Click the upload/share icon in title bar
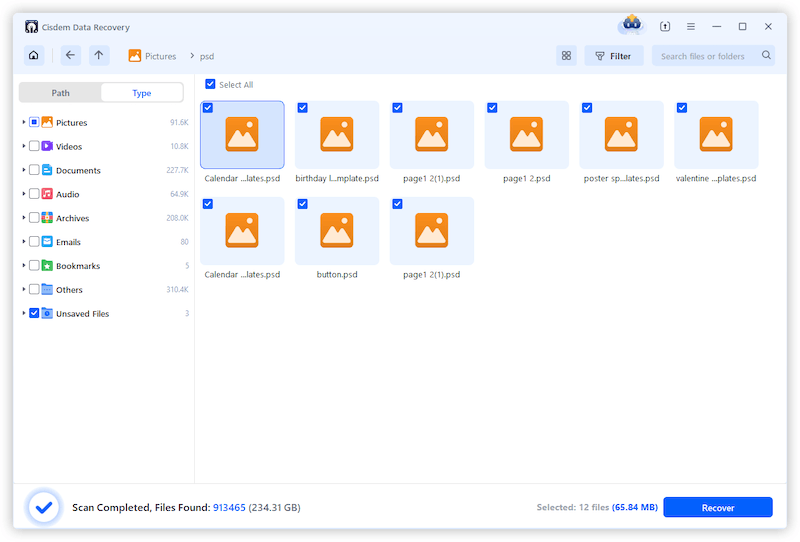The image size is (800, 542). tap(665, 27)
